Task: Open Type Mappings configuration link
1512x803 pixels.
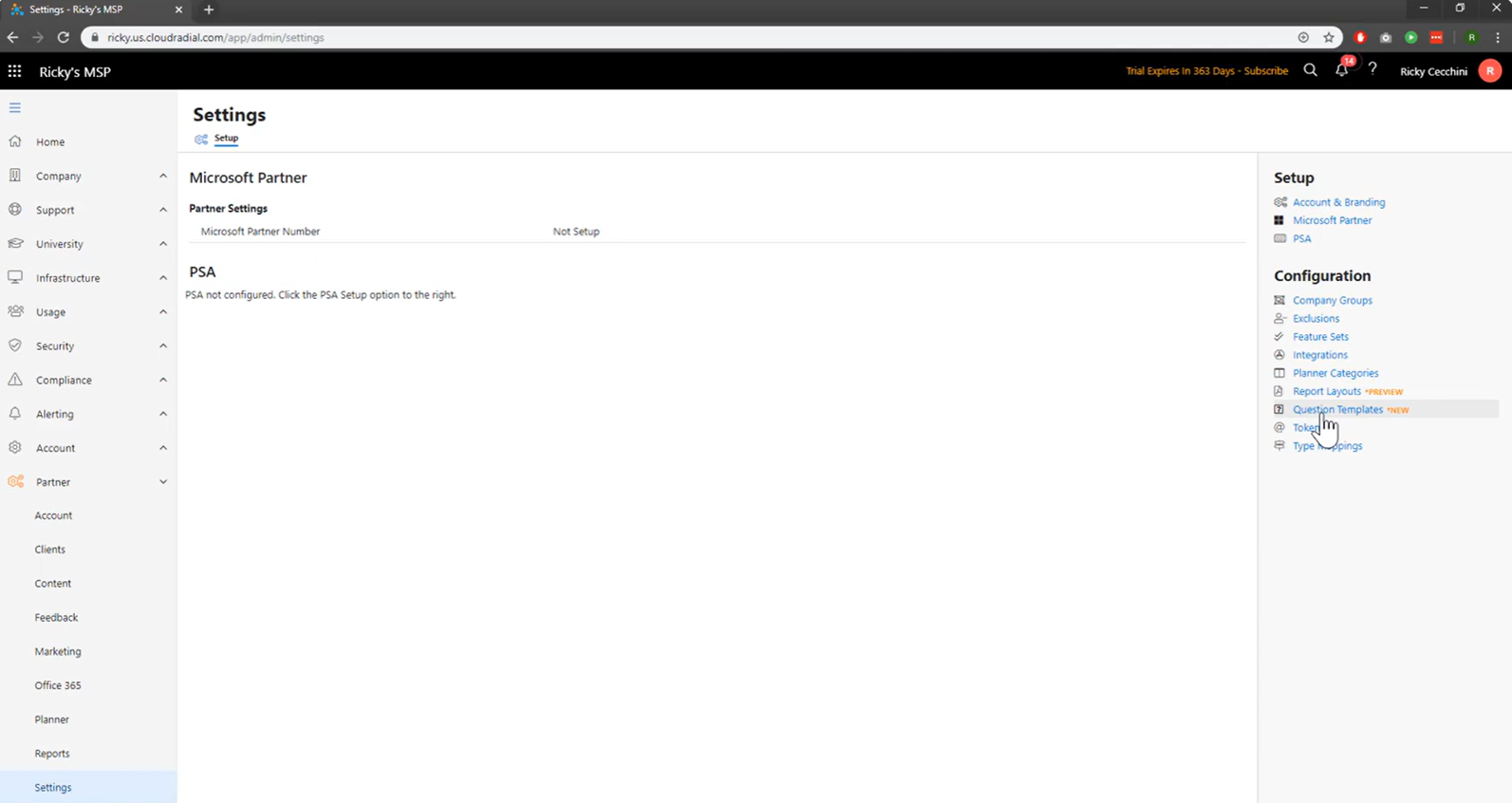Action: click(1327, 446)
